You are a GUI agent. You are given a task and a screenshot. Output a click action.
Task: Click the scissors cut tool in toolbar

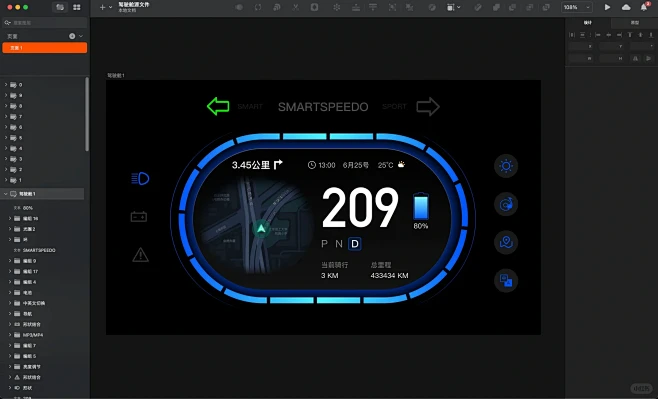pos(296,7)
